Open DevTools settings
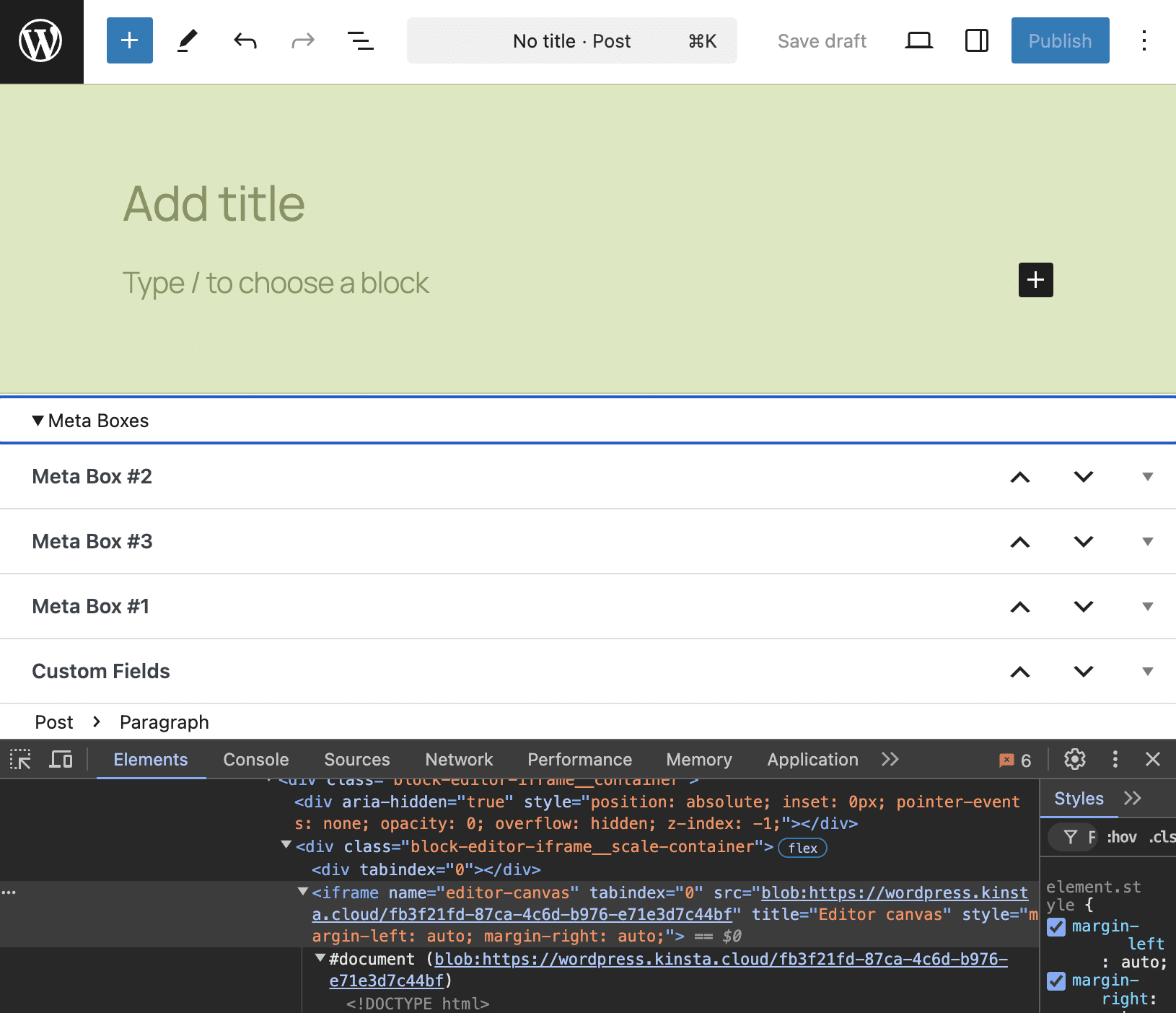The image size is (1176, 1013). pyautogui.click(x=1074, y=759)
